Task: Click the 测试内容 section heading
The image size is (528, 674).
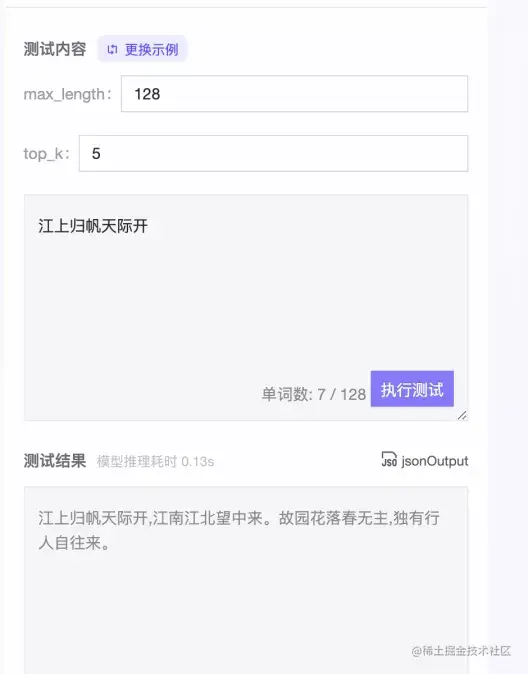Action: [55, 49]
